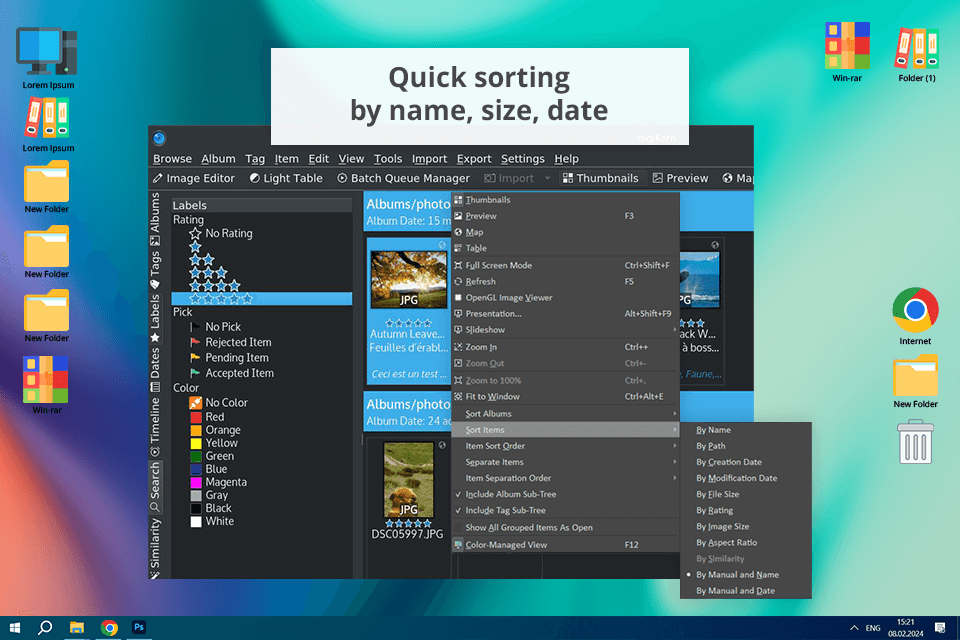The image size is (960, 640).
Task: Toggle Show All Grouped Items As Open
Action: (565, 527)
